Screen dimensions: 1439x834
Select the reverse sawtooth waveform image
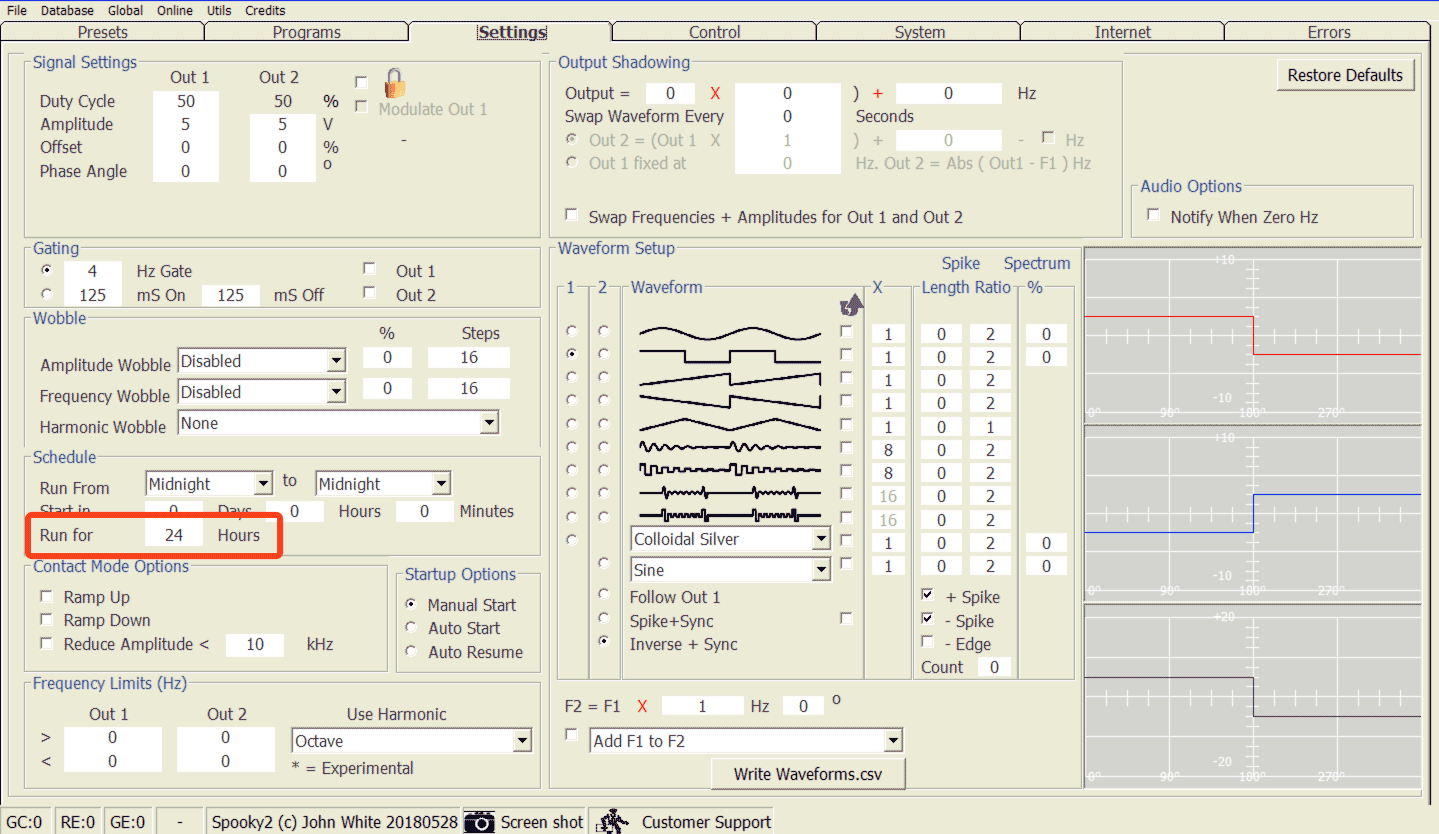coord(730,402)
